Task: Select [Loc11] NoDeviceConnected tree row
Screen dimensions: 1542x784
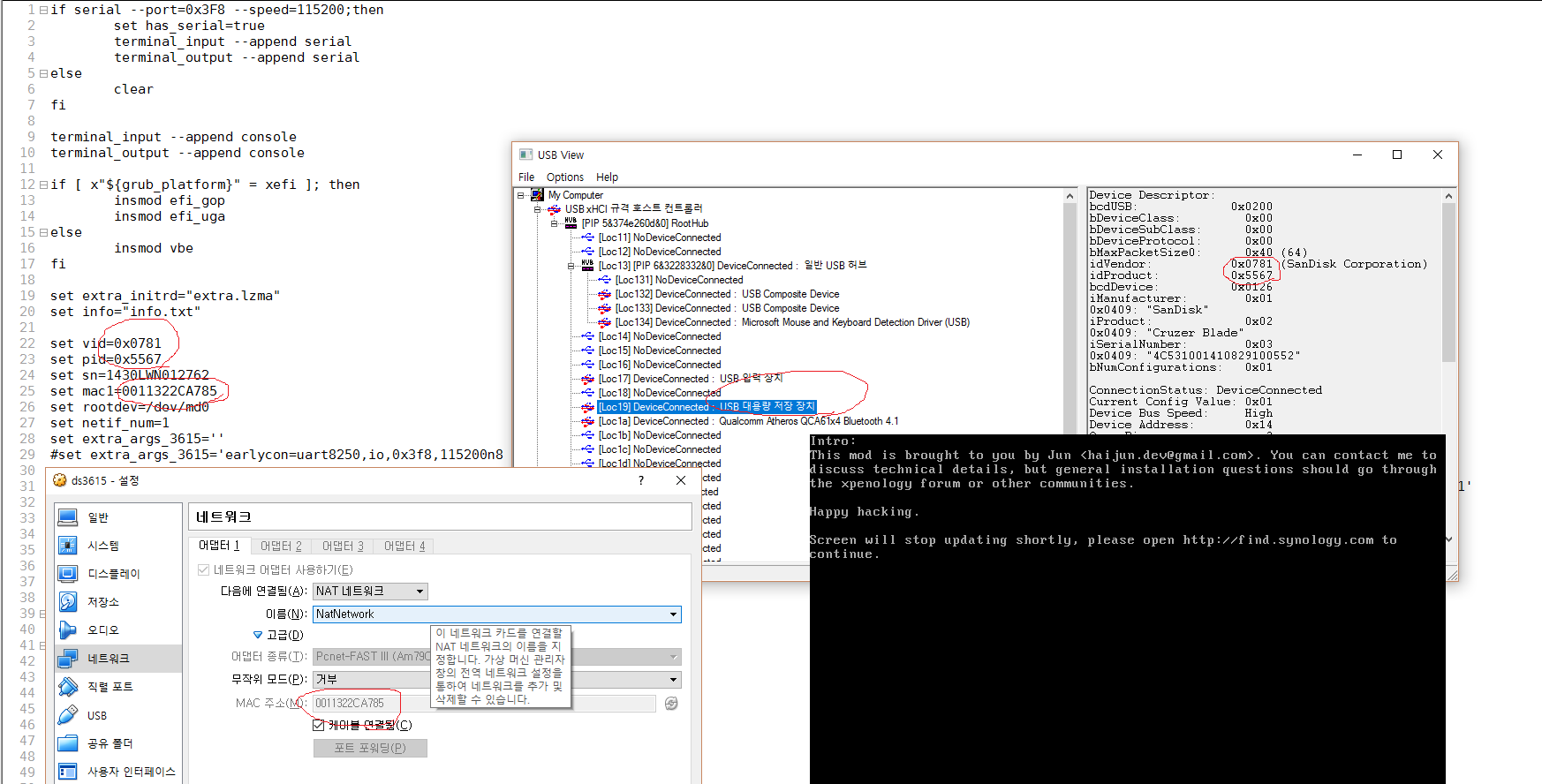Action: [659, 237]
